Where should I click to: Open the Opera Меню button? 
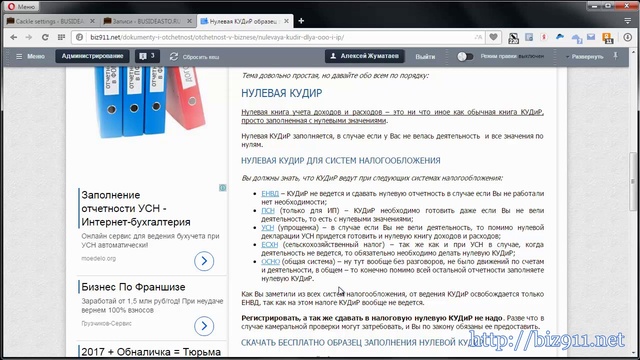(x=22, y=6)
